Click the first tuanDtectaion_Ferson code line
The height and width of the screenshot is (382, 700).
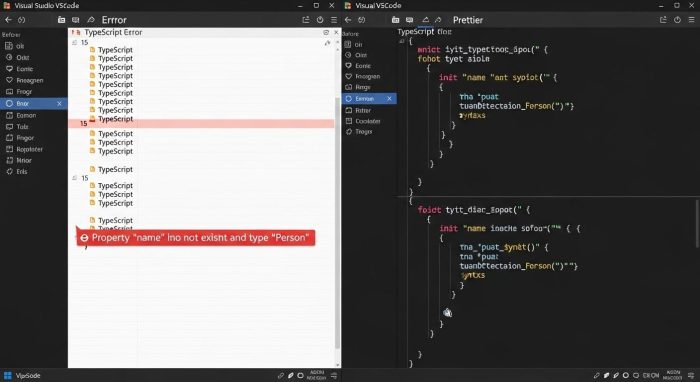(517, 106)
